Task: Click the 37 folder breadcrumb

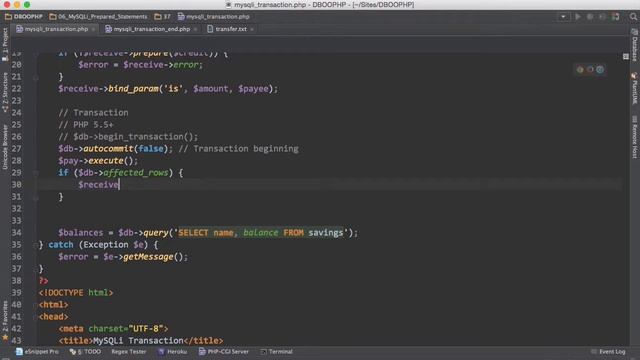Action: (x=162, y=17)
